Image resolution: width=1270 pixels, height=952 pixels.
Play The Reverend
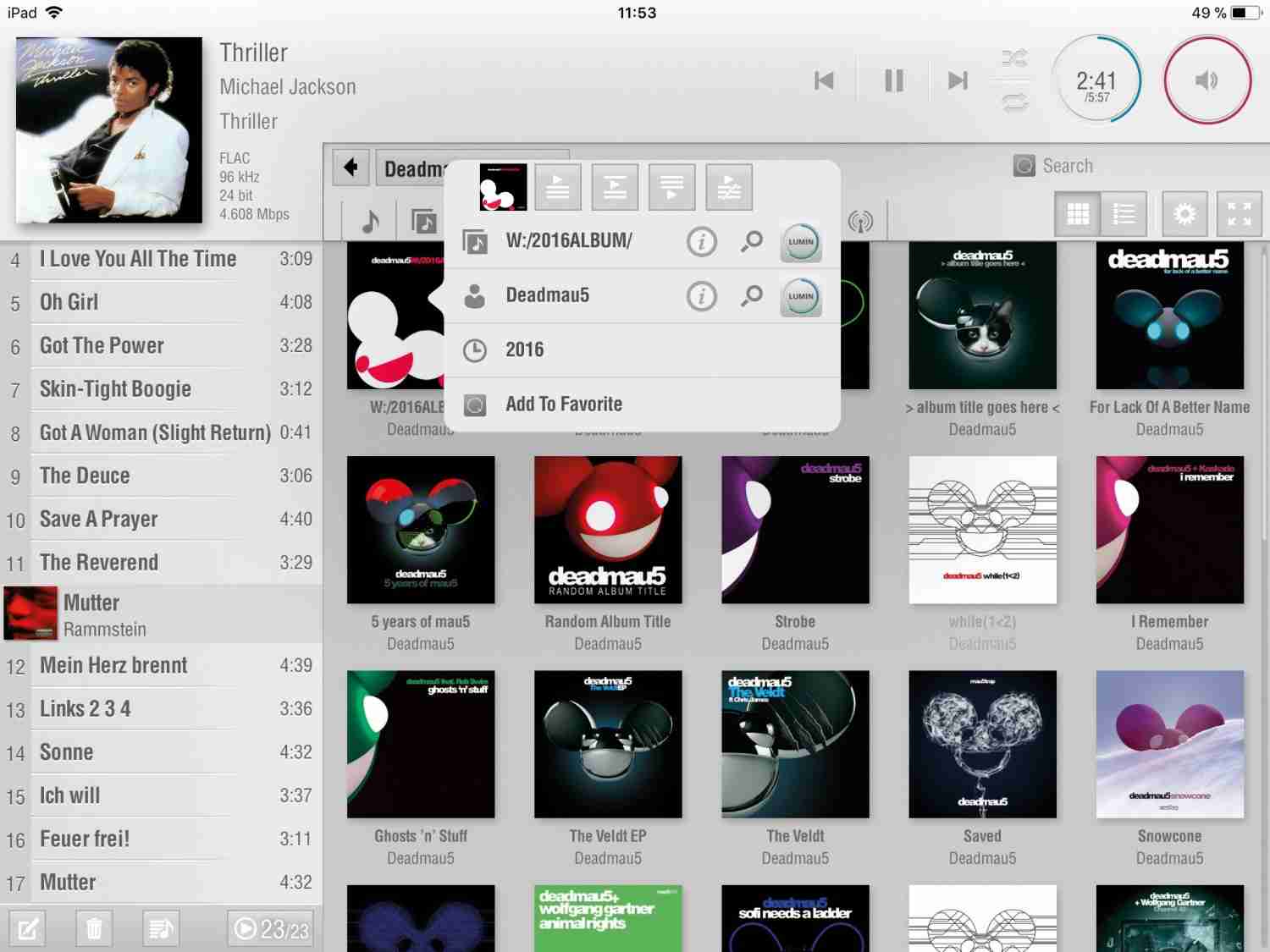coord(161,562)
